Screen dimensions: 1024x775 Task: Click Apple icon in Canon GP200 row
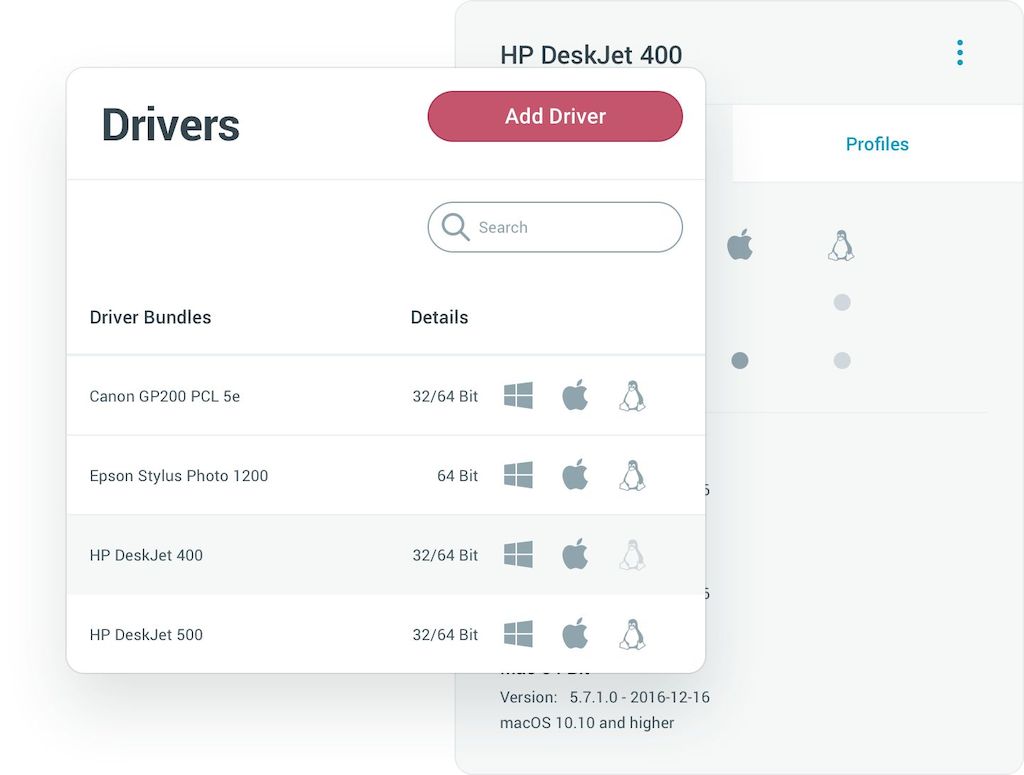tap(575, 395)
